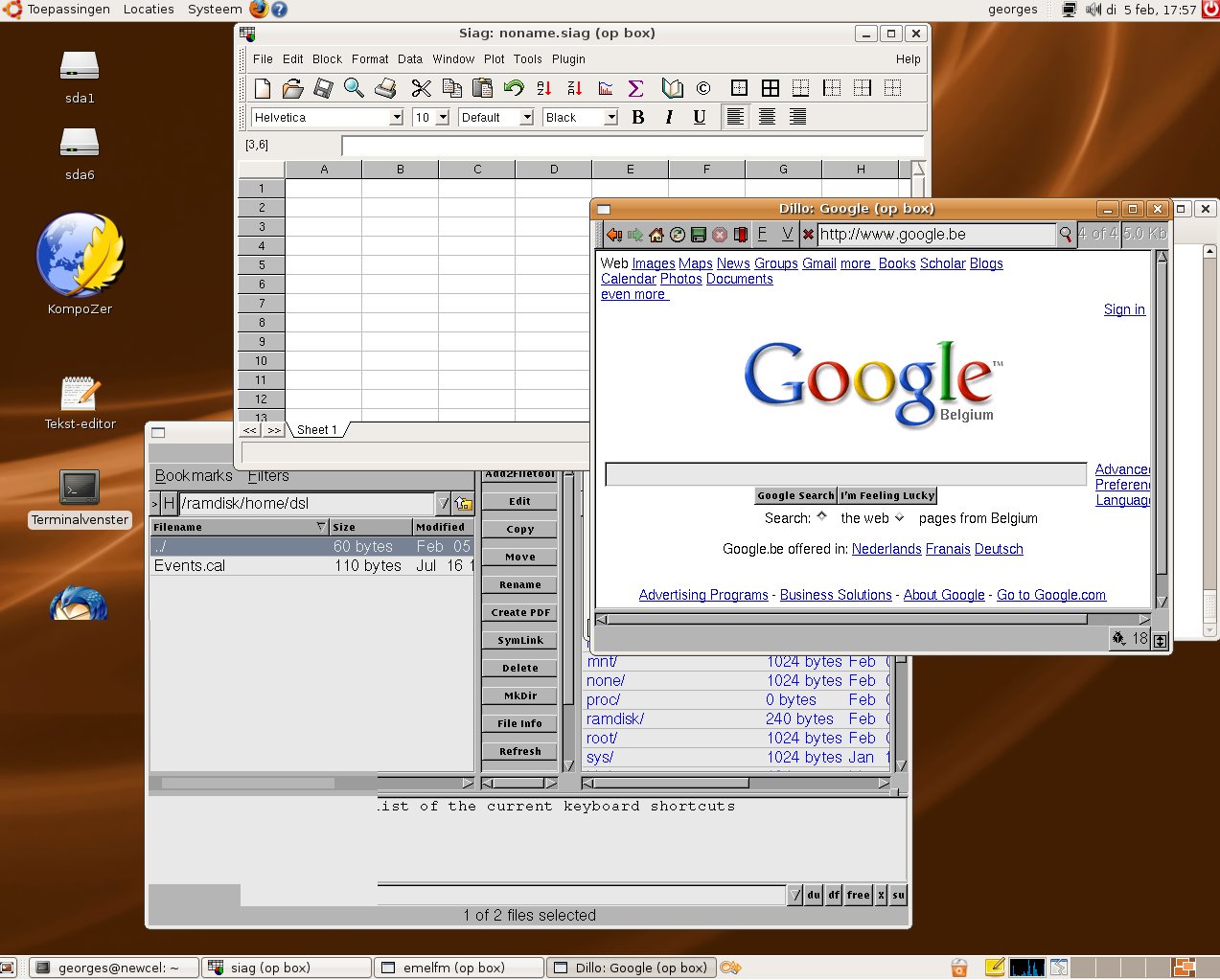This screenshot has width=1220, height=980.
Task: Toggle Underline formatting in Siag
Action: pos(700,117)
